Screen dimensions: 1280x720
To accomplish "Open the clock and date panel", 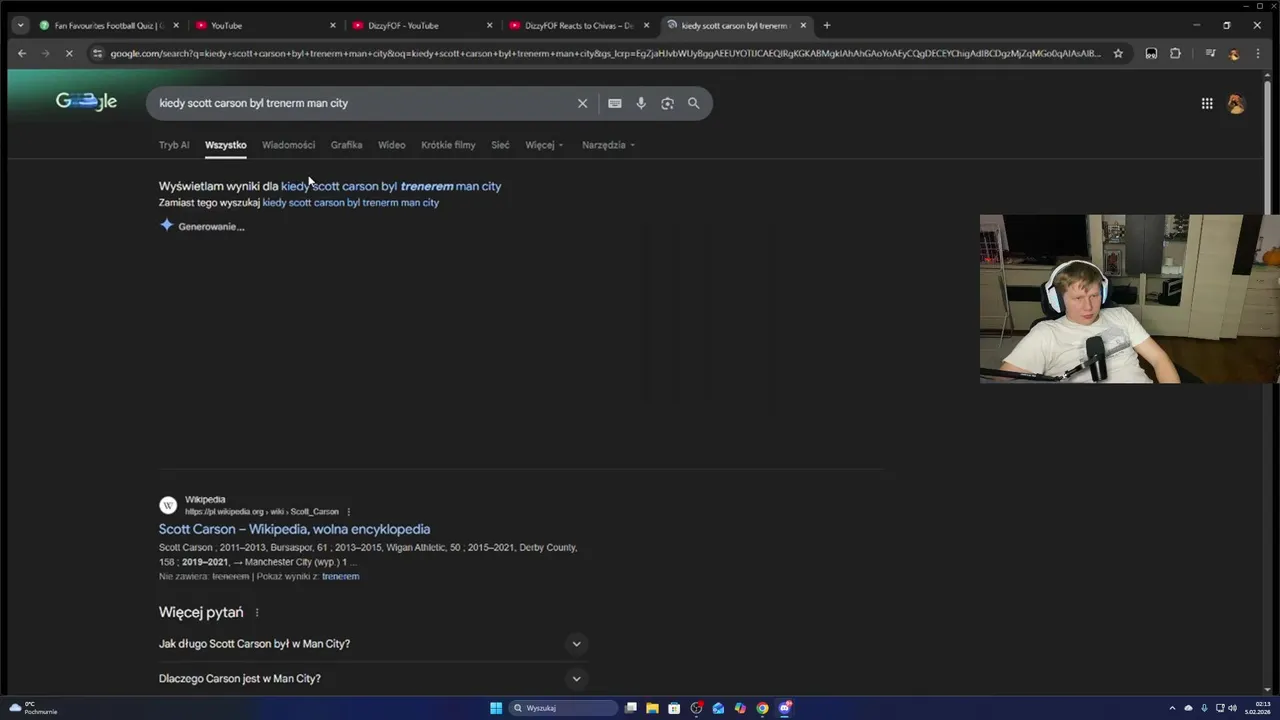I will (x=1257, y=708).
